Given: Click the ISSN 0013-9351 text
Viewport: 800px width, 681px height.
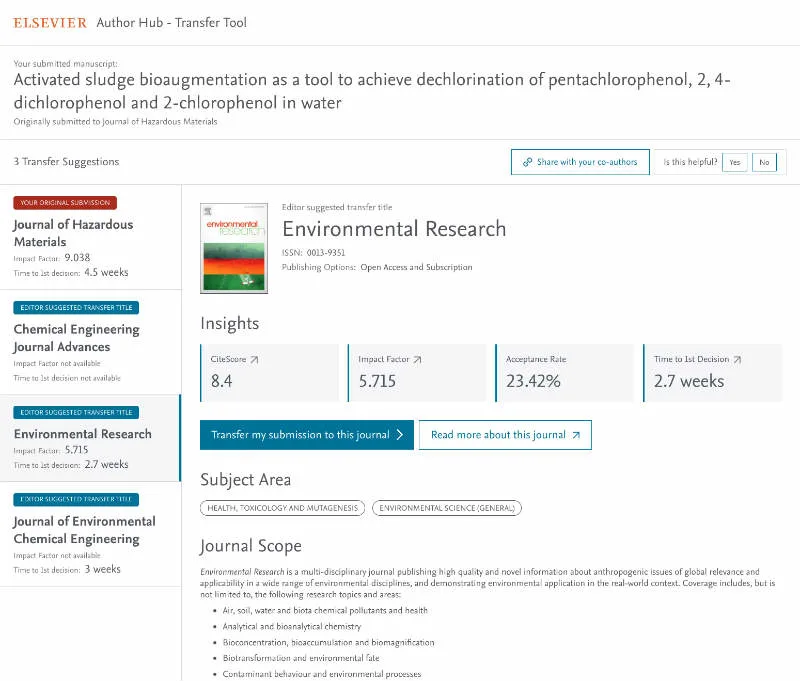Looking at the screenshot, I should (313, 253).
